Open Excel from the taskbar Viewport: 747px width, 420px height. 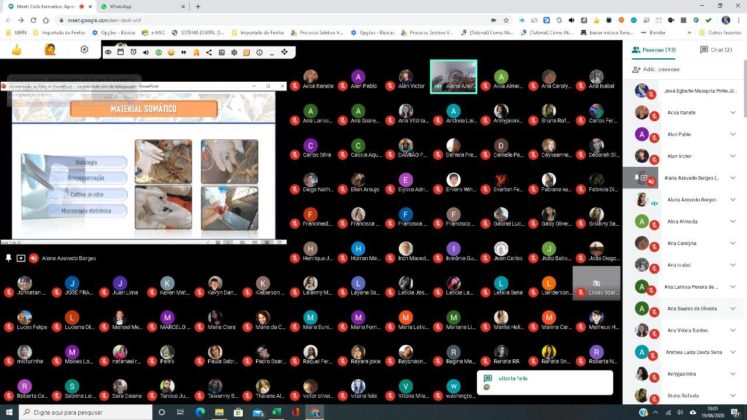[276, 412]
